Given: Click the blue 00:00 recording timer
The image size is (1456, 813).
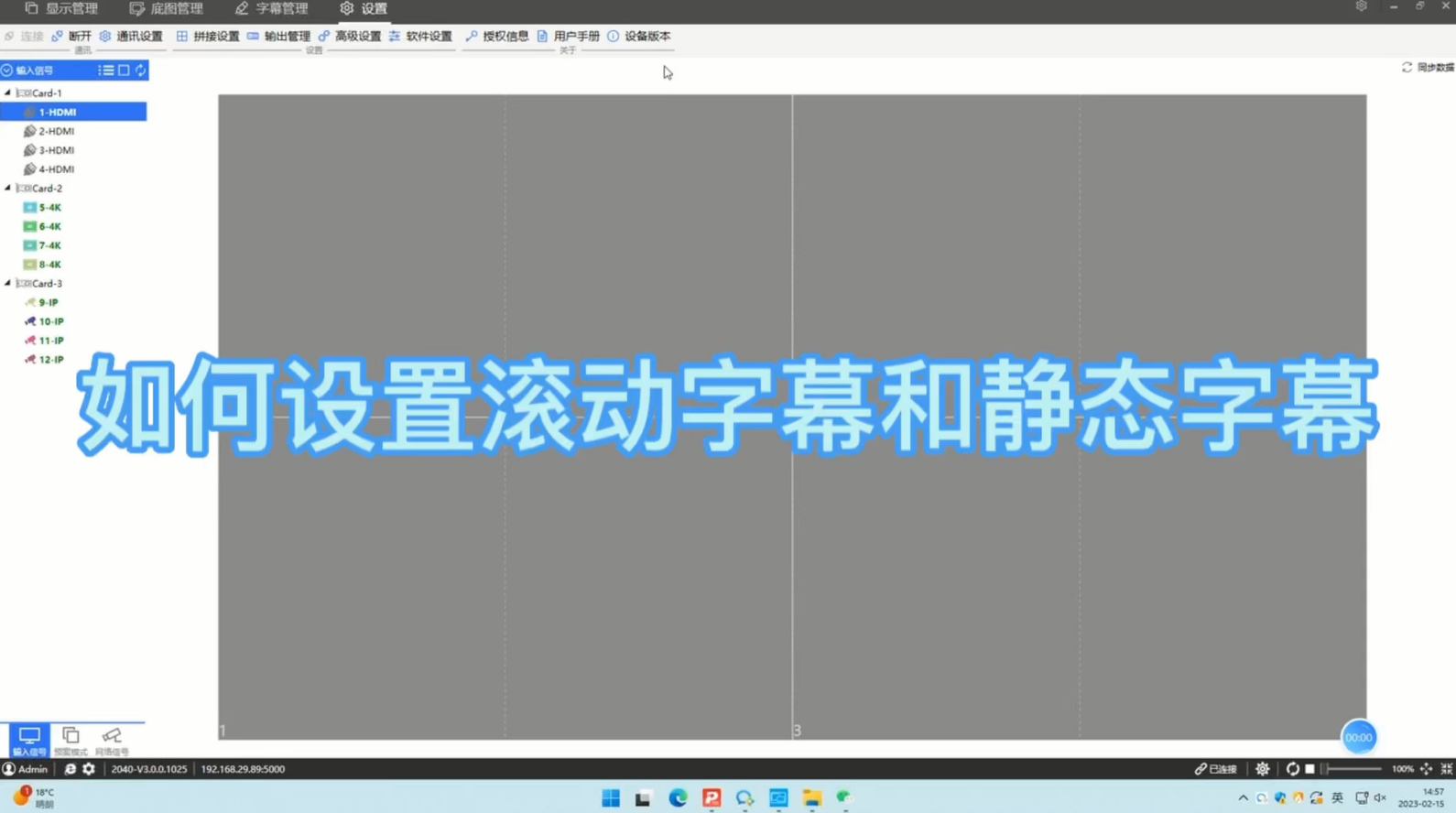Looking at the screenshot, I should point(1359,737).
